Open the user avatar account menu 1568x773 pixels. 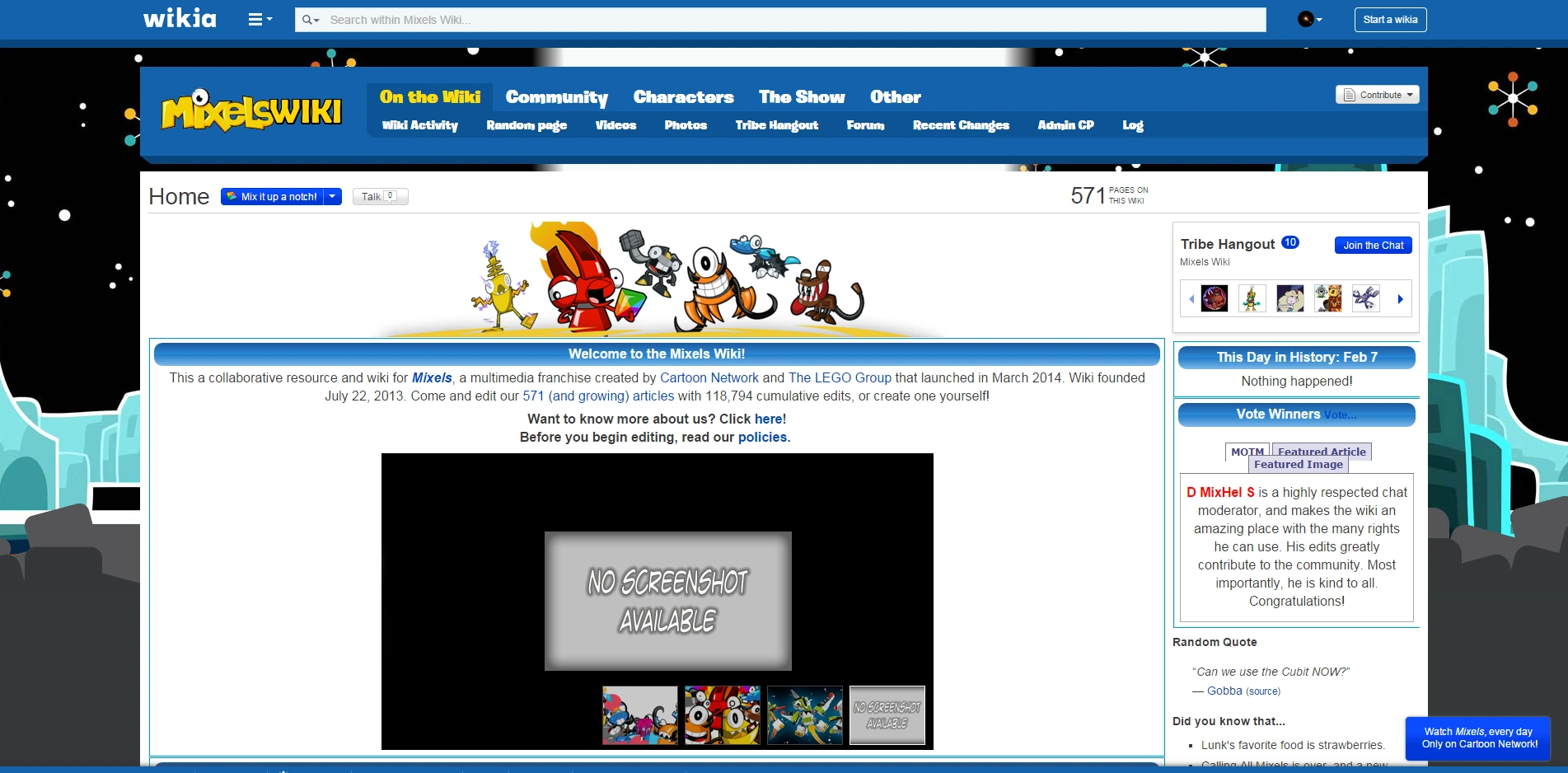1309,19
